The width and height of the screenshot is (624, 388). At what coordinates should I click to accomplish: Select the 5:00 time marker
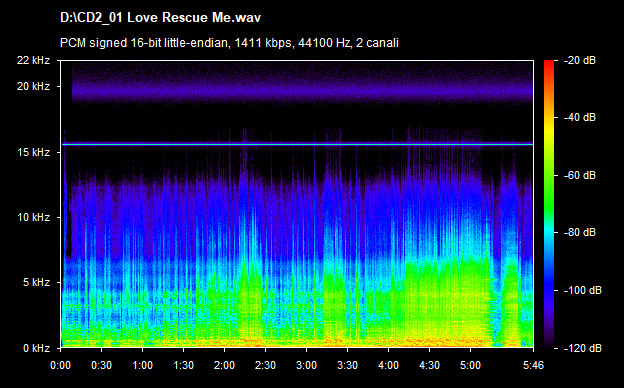point(470,365)
